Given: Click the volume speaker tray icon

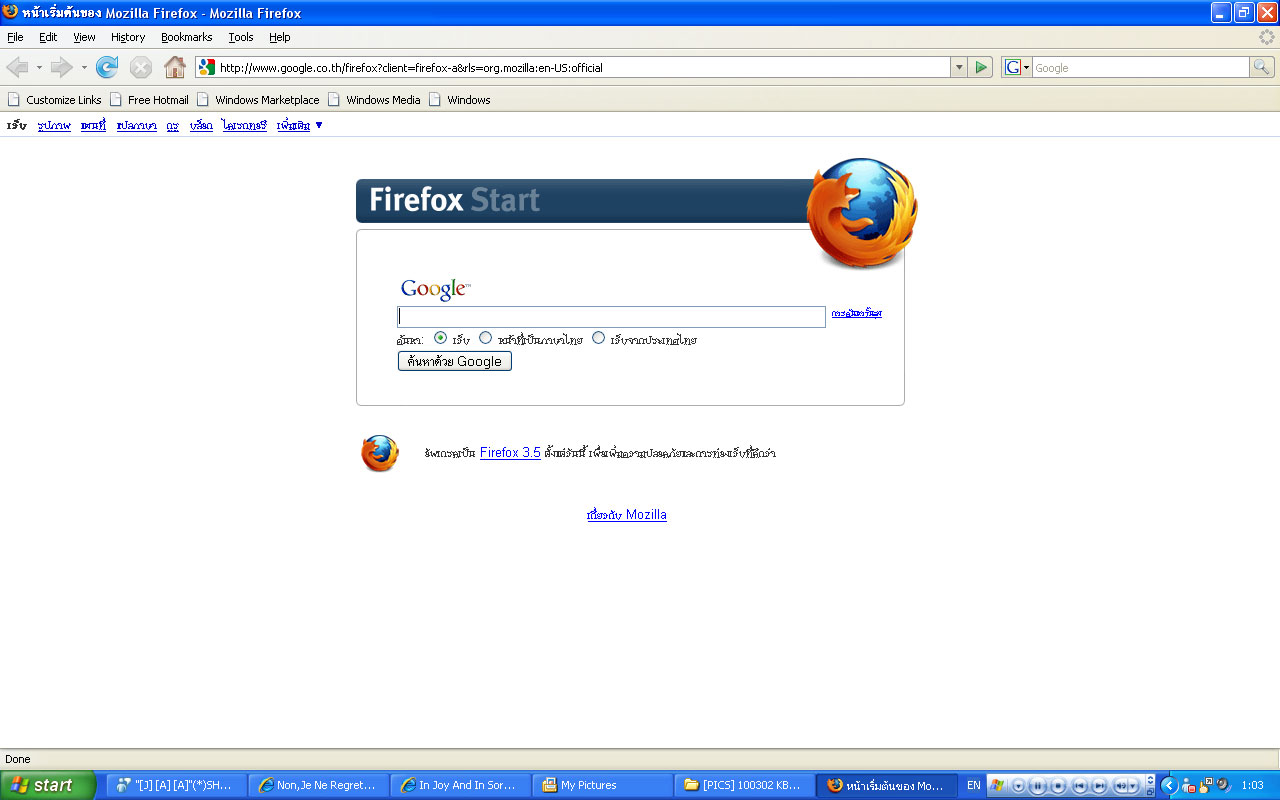Looking at the screenshot, I should tap(1223, 785).
